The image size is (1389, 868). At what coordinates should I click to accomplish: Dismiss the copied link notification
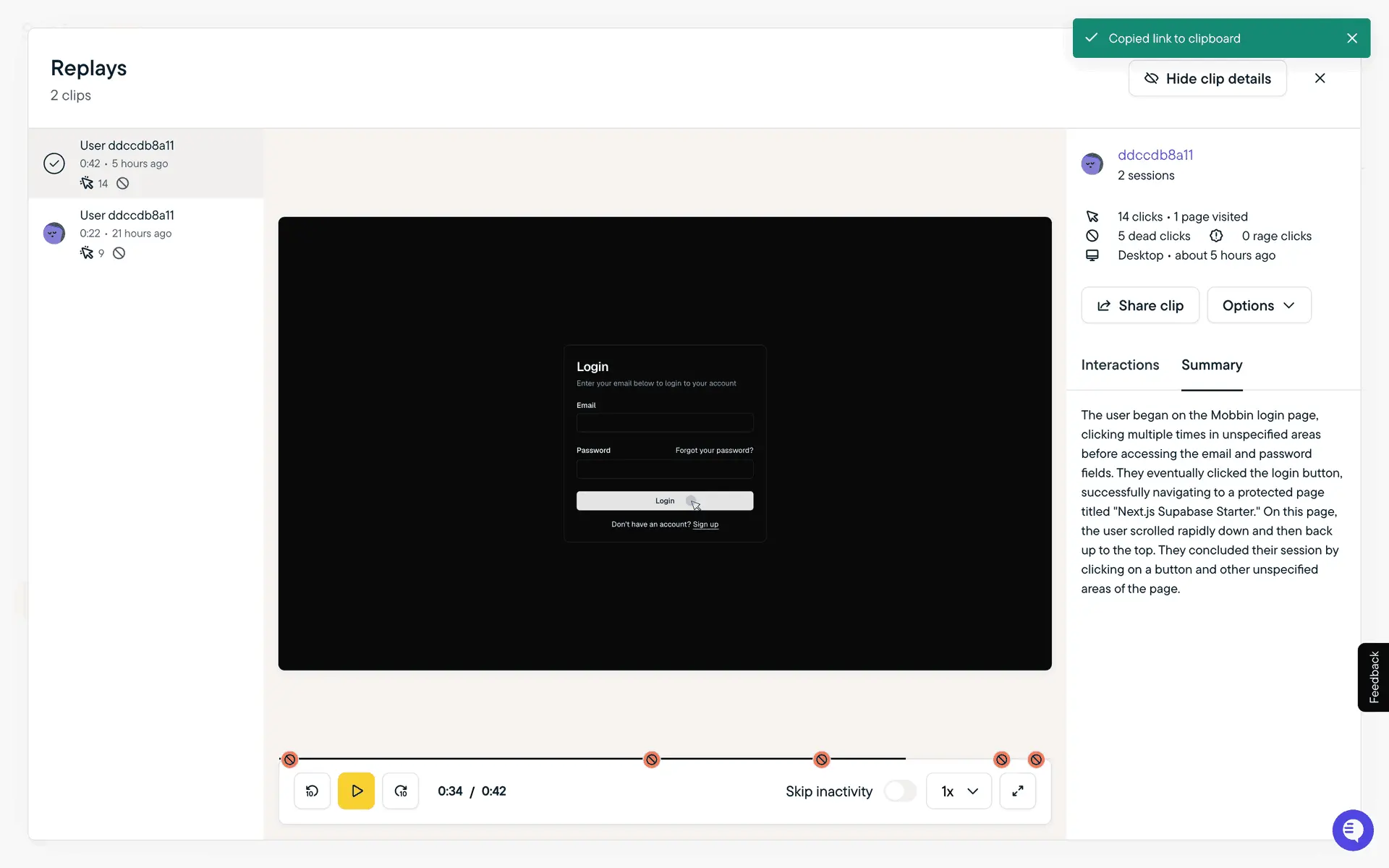1351,38
